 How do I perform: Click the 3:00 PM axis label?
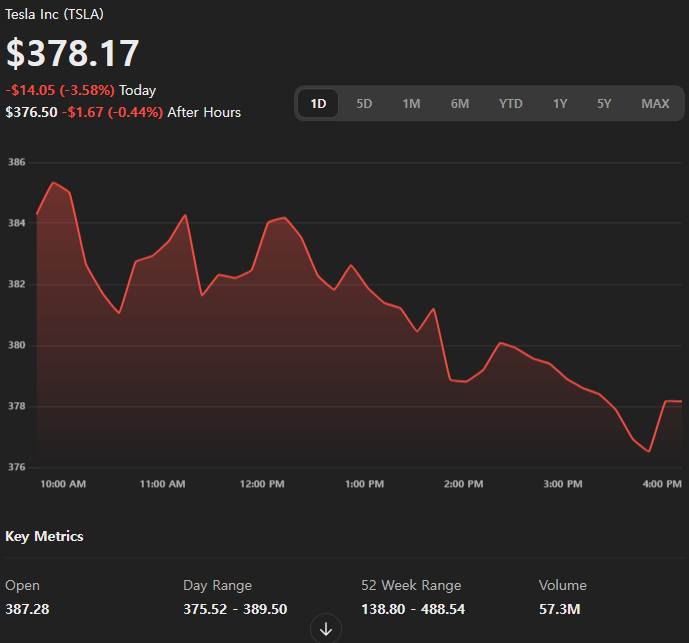point(563,484)
